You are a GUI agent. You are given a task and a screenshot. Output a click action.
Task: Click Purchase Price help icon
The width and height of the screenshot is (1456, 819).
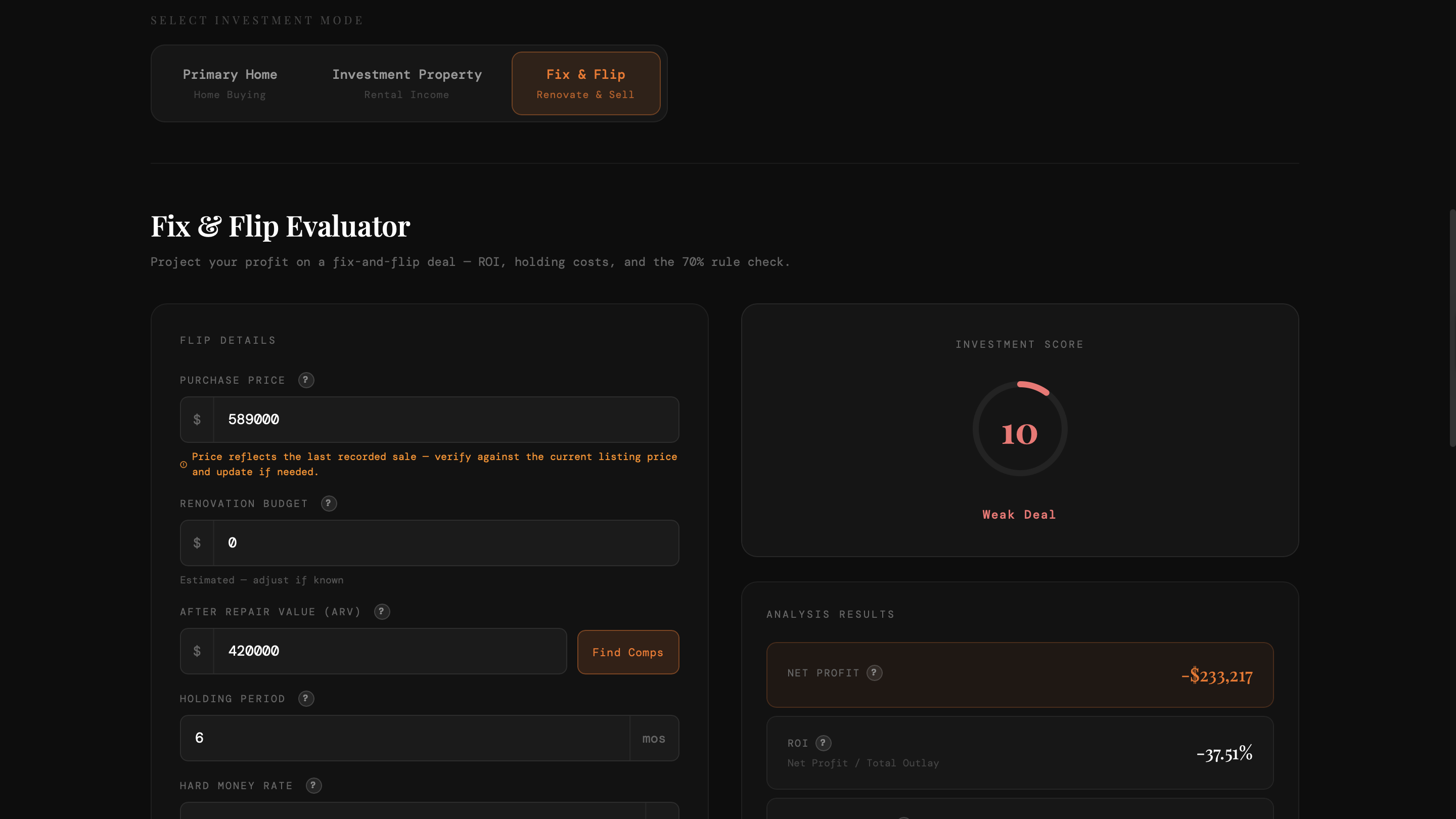[x=306, y=380]
